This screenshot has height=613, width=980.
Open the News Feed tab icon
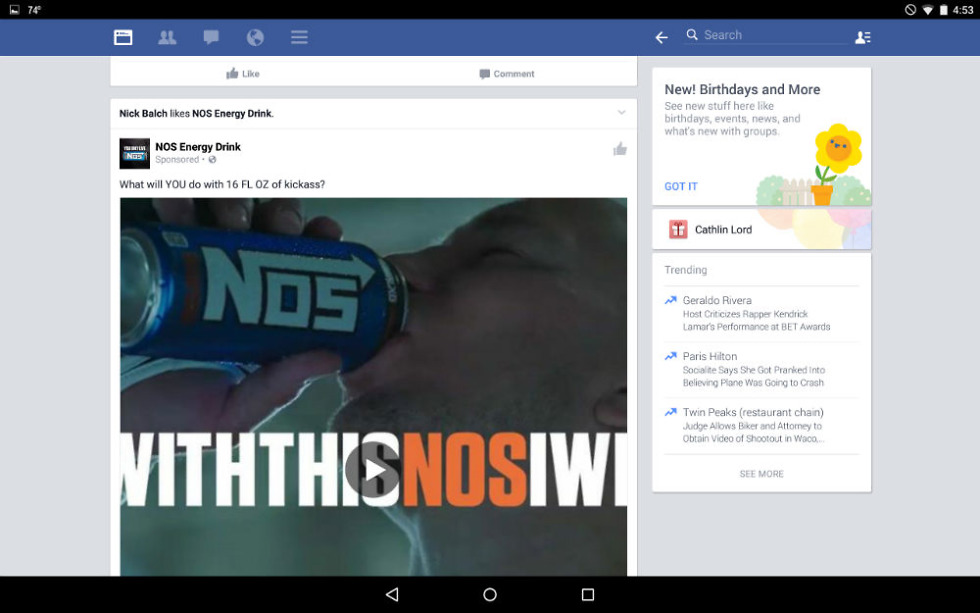[x=123, y=37]
